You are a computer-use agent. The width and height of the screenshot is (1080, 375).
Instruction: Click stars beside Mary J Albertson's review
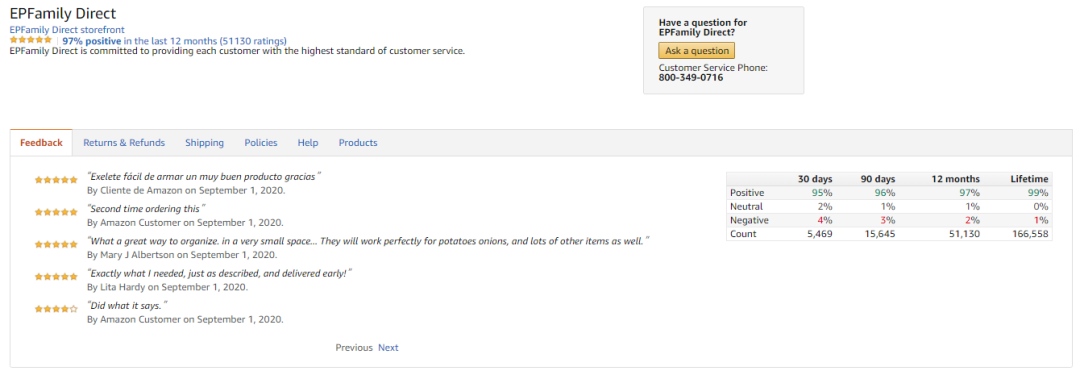point(56,244)
